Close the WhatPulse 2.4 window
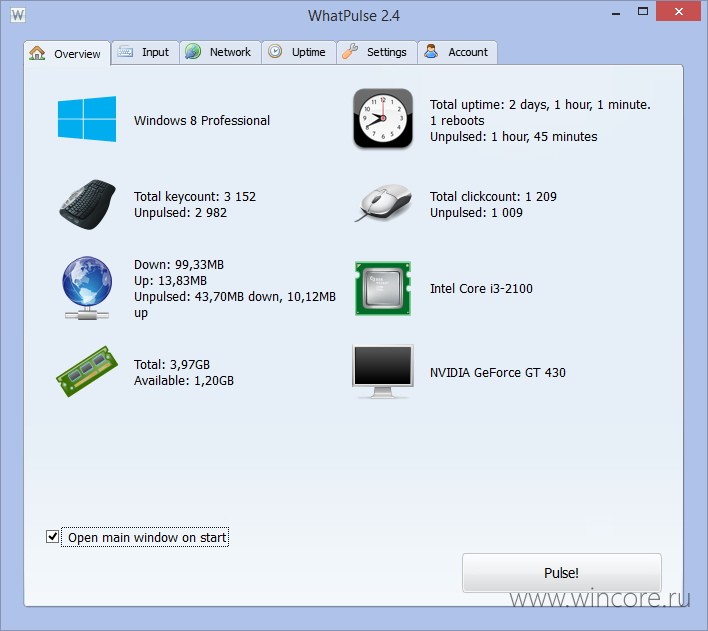Screen dimensions: 708x631 (x=678, y=12)
